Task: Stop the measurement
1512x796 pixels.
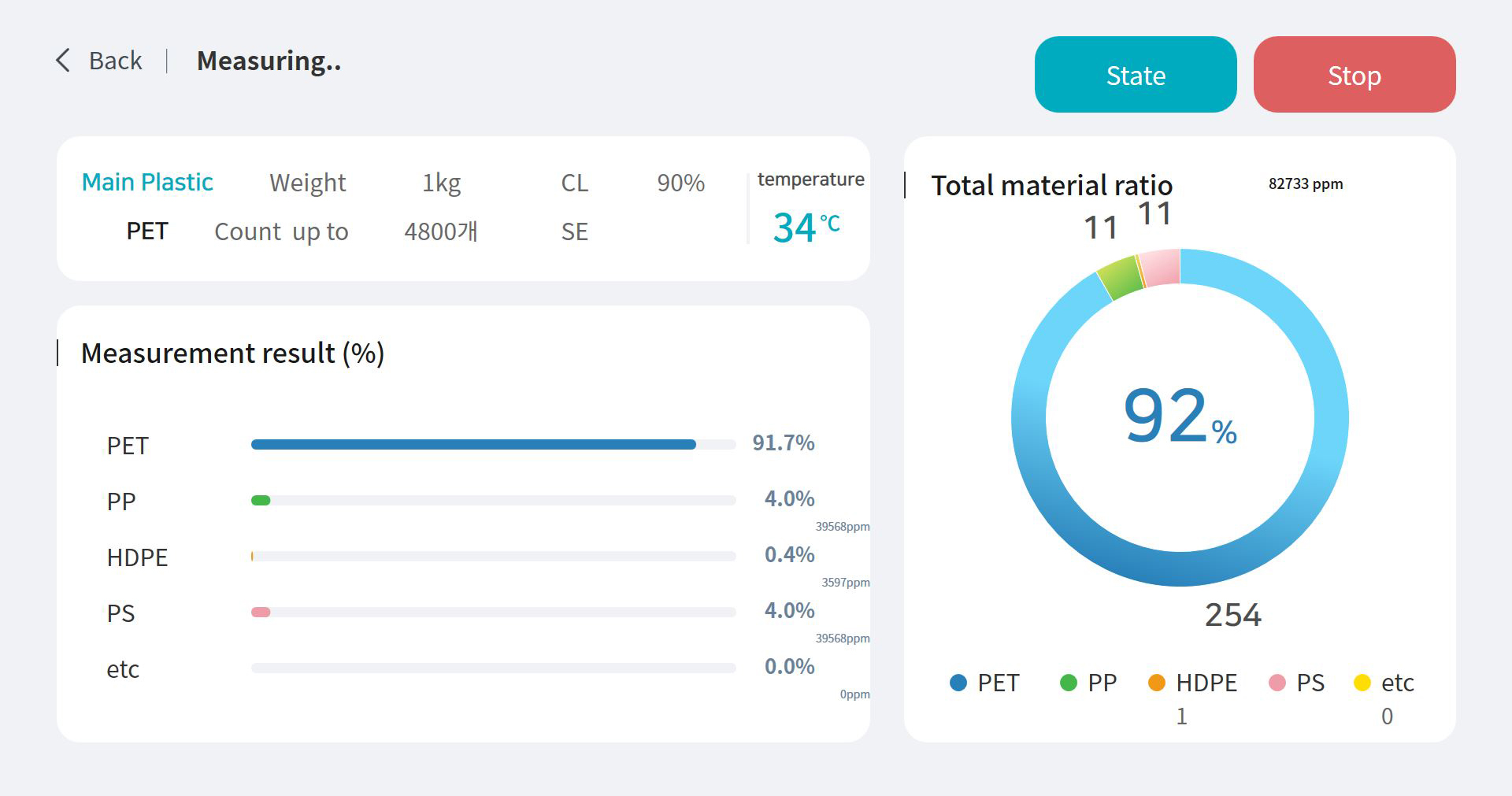Action: tap(1354, 75)
